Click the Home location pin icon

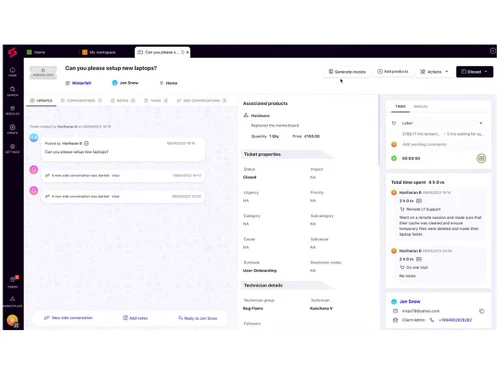pyautogui.click(x=162, y=83)
